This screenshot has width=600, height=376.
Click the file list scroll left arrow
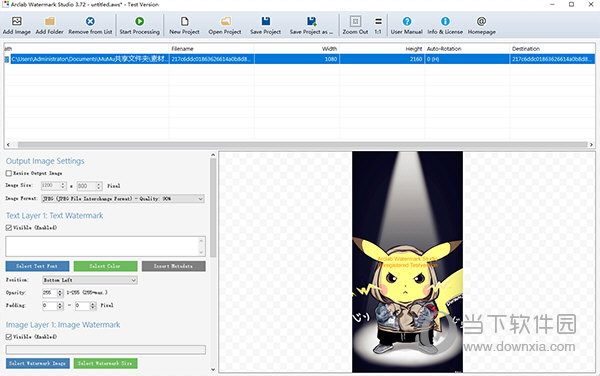pyautogui.click(x=8, y=145)
